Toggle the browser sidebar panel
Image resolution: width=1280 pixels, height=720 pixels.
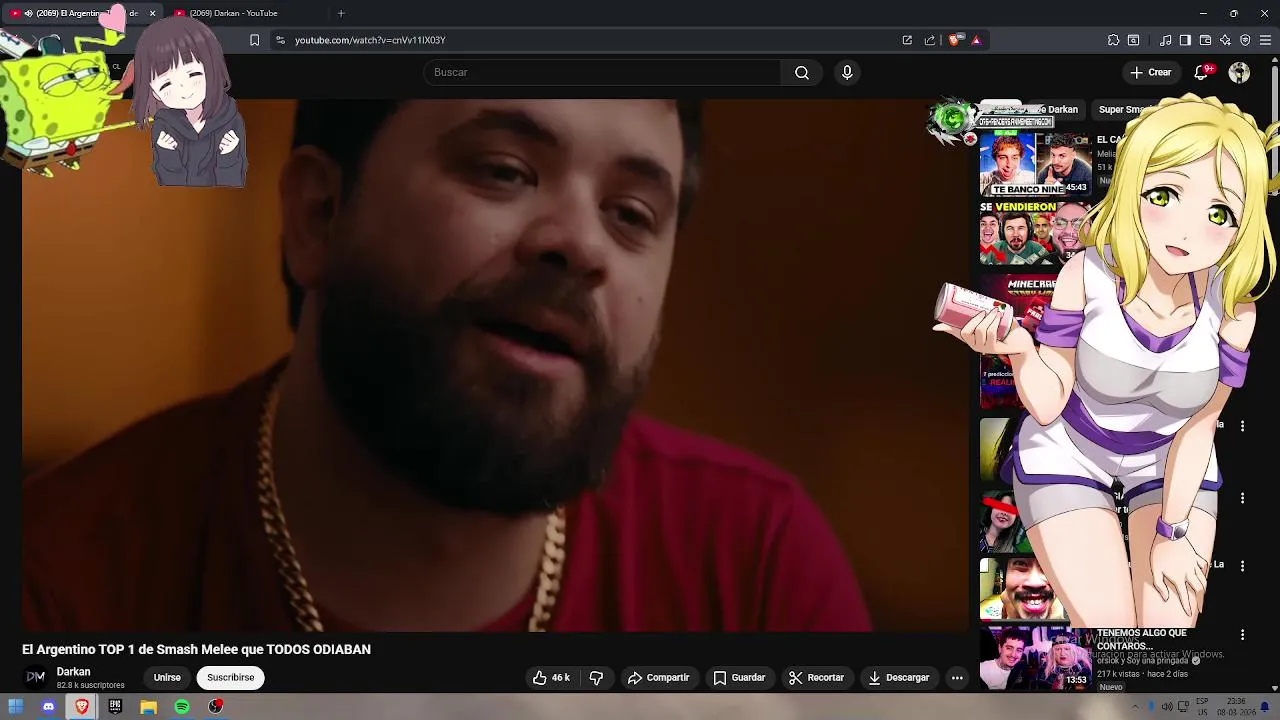1185,40
